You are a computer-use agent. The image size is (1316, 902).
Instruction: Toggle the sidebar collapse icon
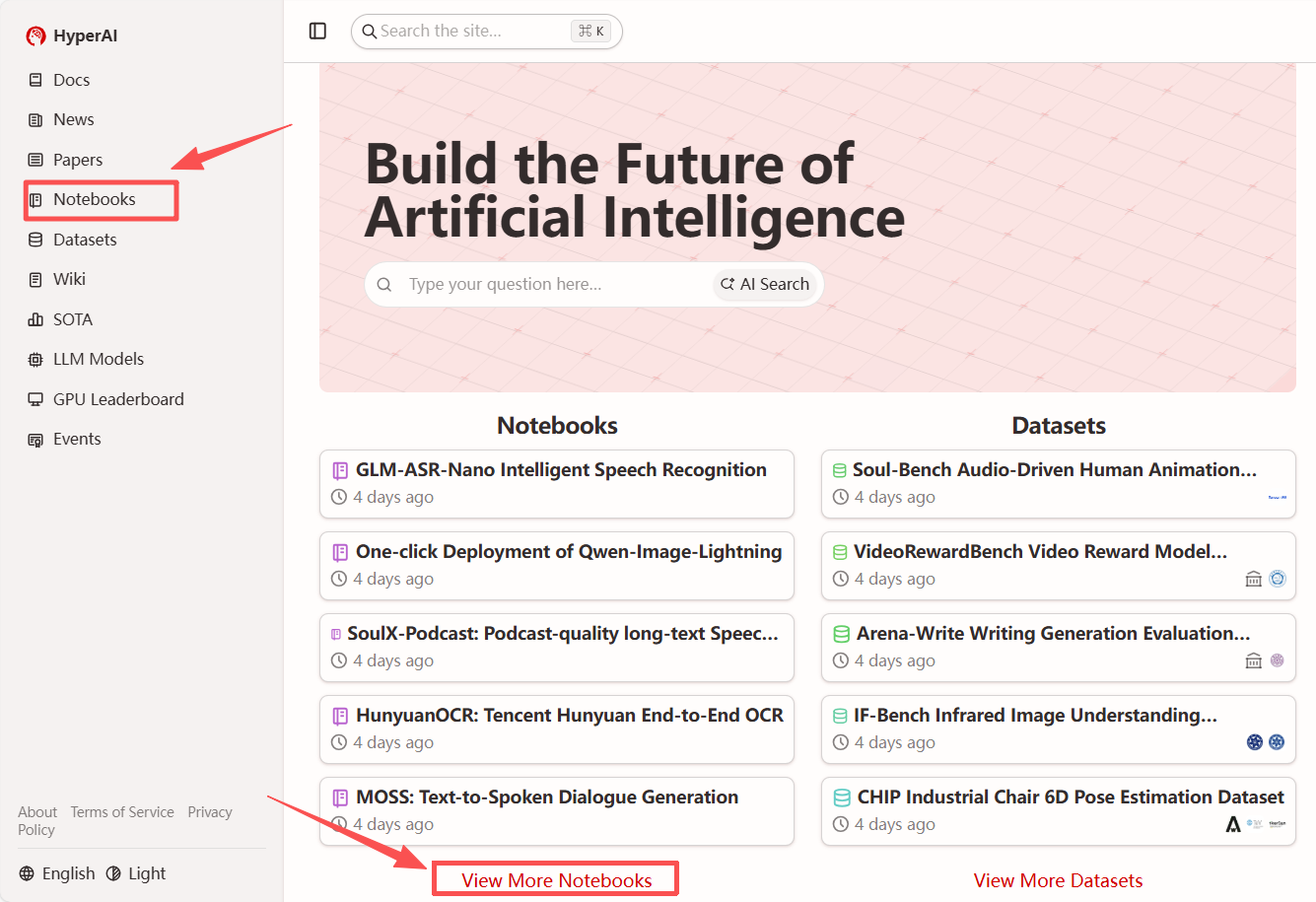317,32
